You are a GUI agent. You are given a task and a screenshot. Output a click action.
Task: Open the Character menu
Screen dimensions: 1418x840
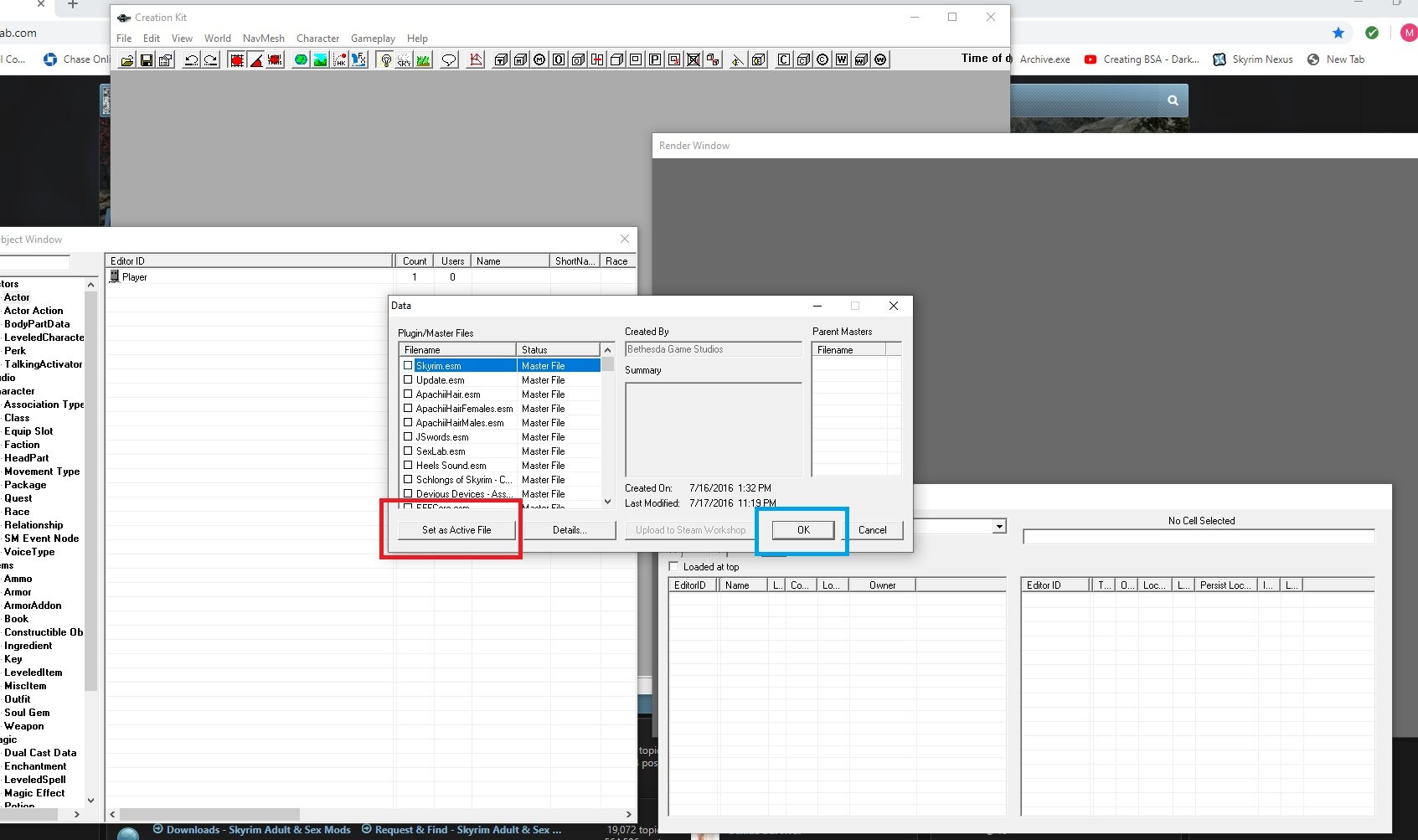pos(318,39)
